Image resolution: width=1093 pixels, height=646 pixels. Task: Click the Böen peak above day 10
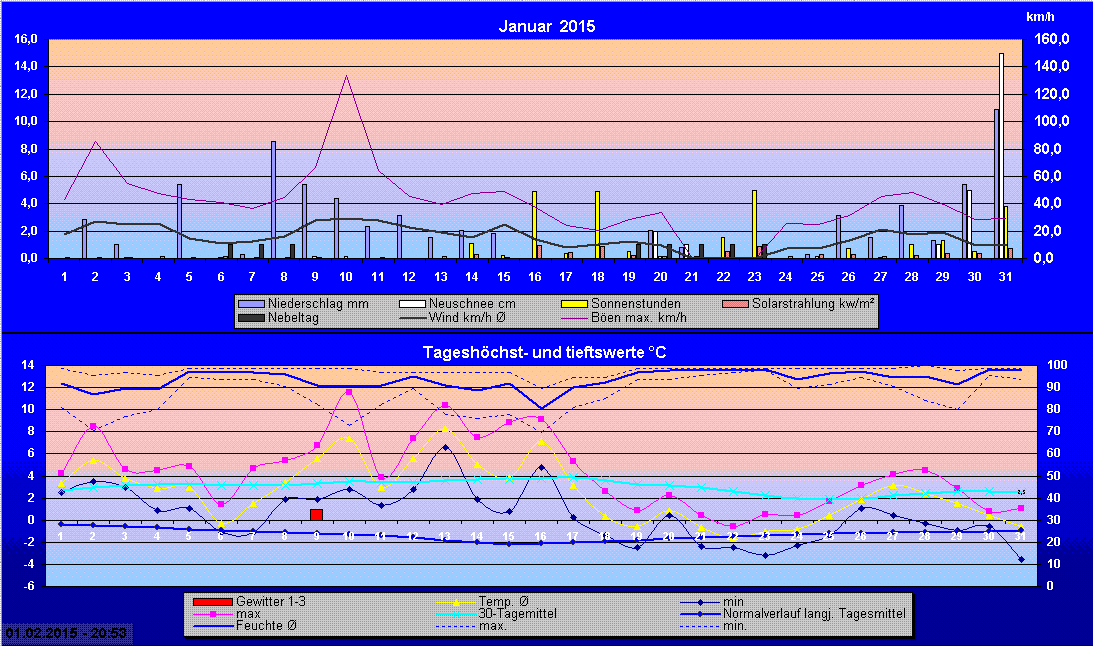pos(347,76)
